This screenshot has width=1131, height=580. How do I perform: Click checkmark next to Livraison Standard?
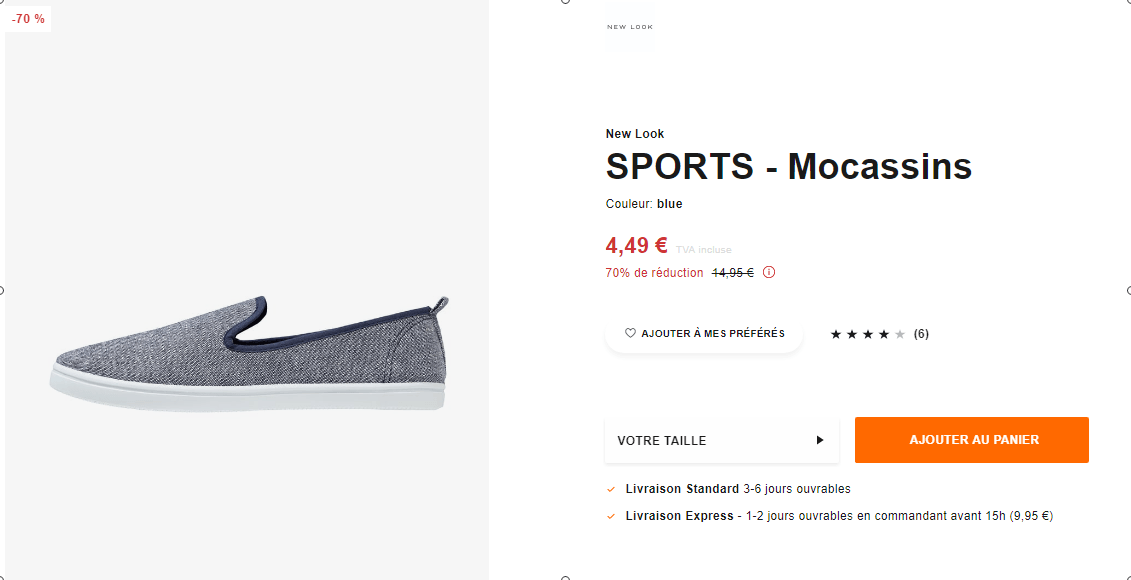tap(611, 489)
